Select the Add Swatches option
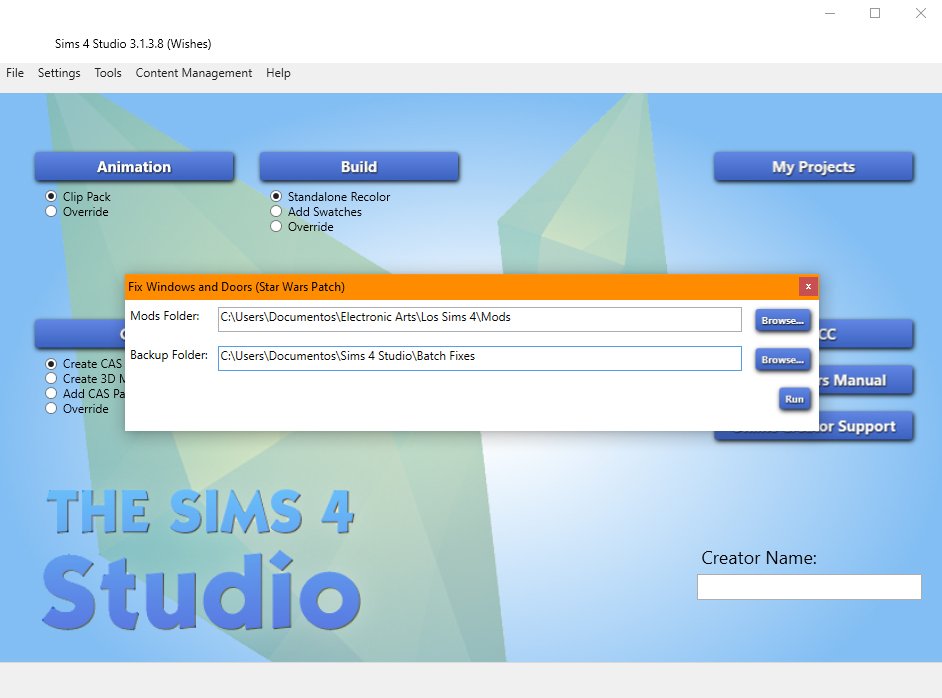 277,212
